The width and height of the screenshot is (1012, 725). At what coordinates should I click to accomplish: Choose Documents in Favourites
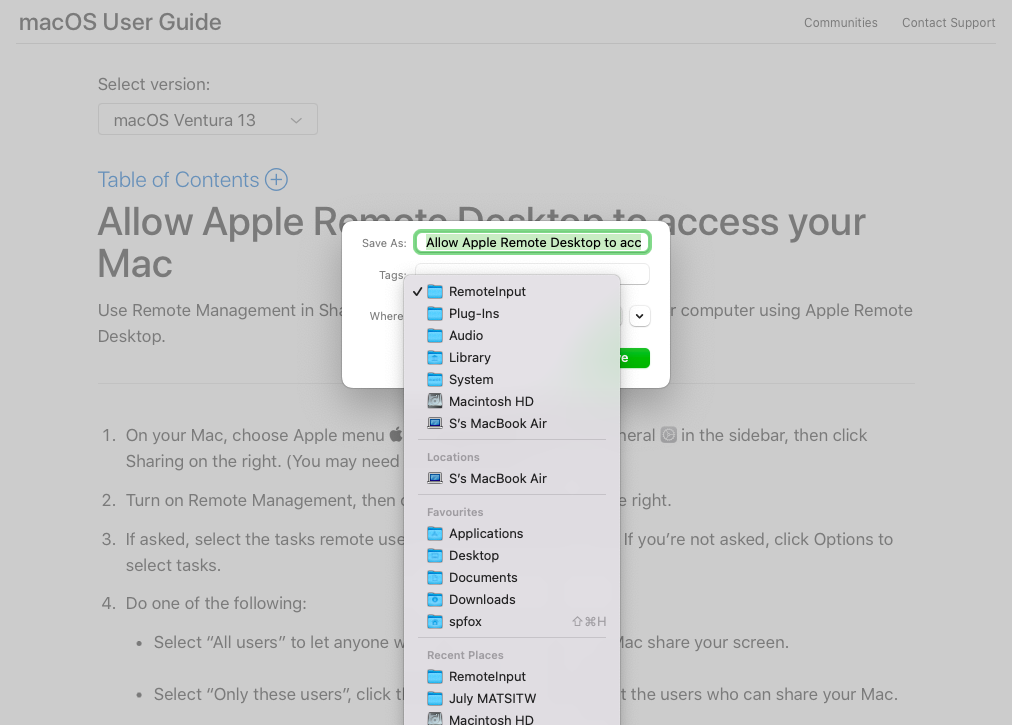click(512, 578)
